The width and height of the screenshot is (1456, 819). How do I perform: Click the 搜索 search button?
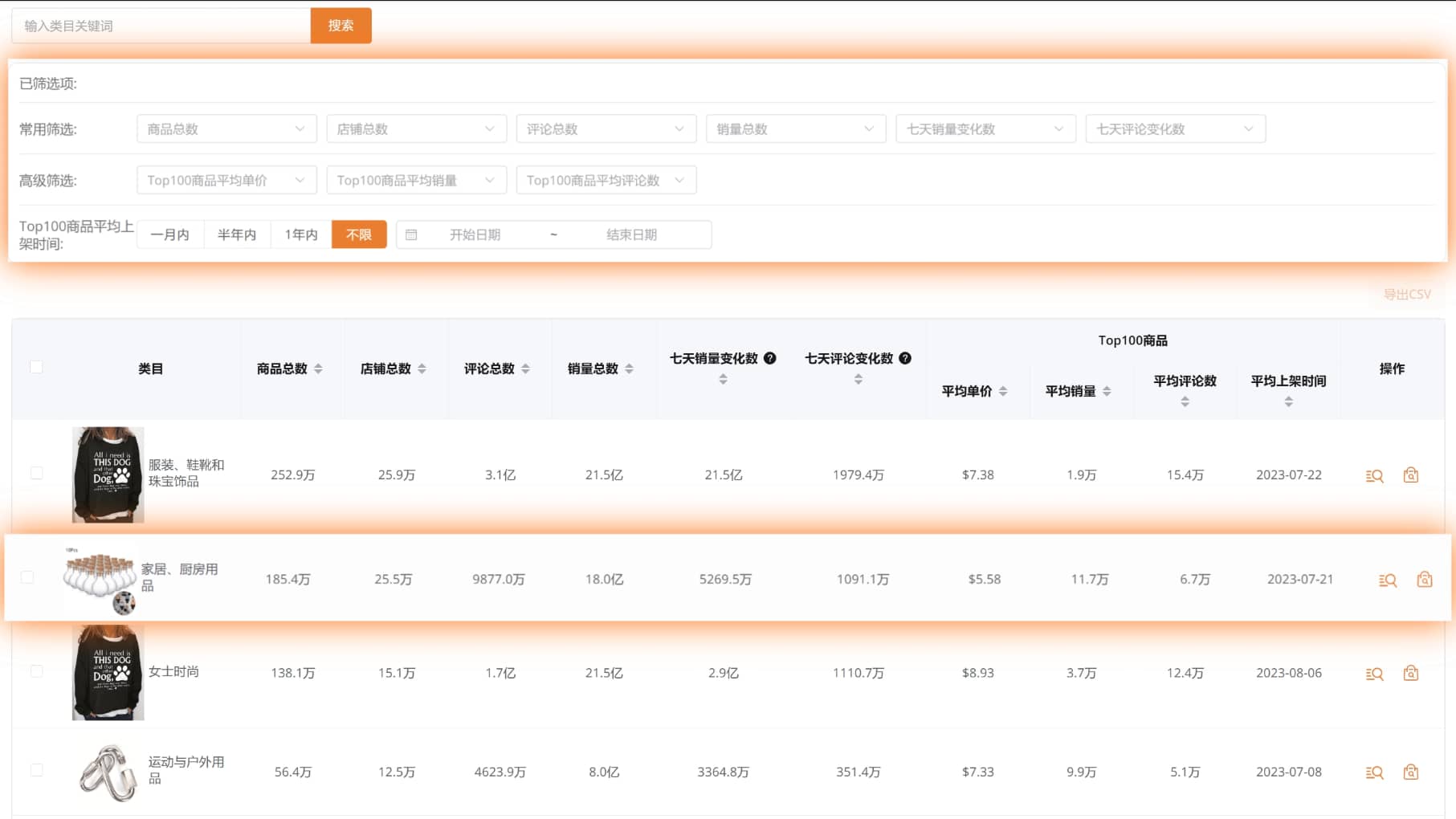pos(341,25)
